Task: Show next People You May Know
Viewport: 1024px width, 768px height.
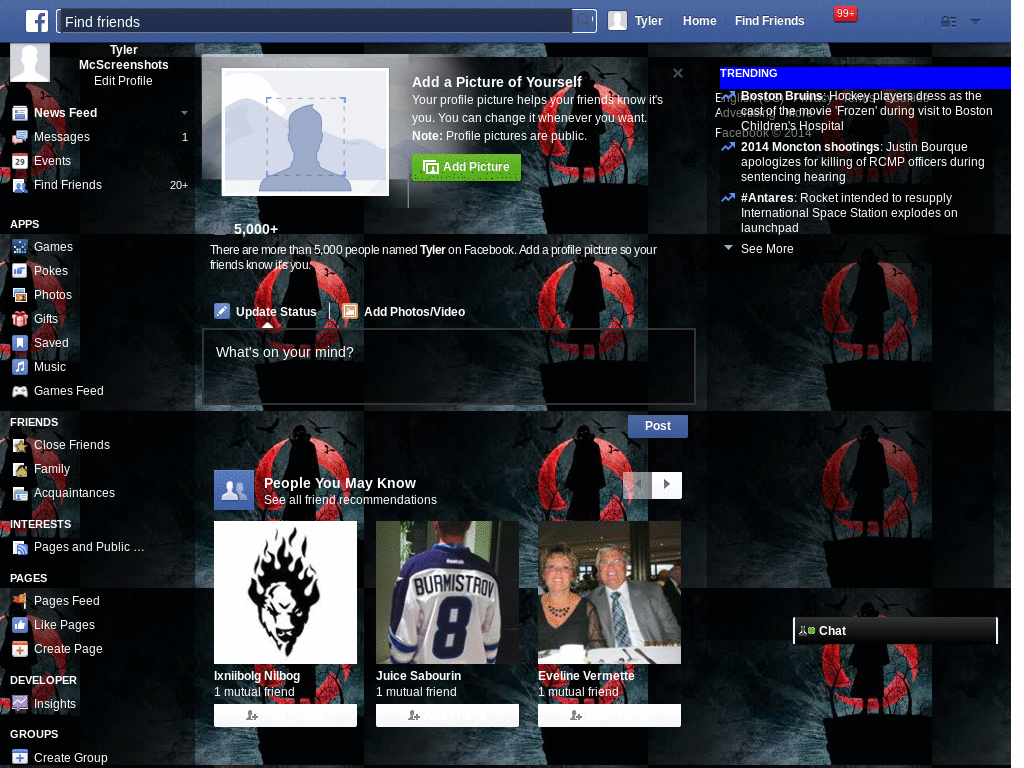Action: pos(667,485)
